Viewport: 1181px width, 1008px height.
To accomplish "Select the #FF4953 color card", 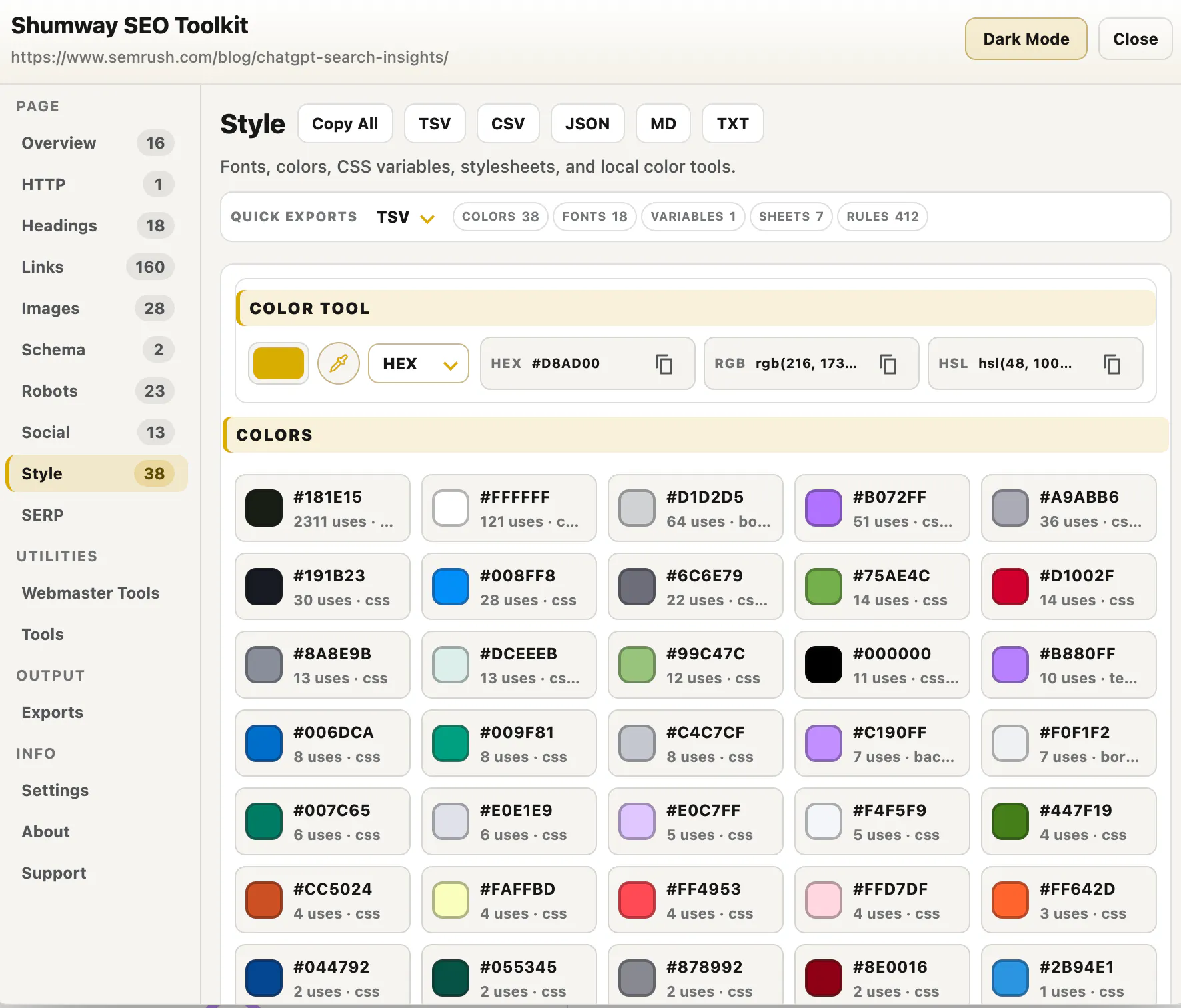I will point(696,900).
